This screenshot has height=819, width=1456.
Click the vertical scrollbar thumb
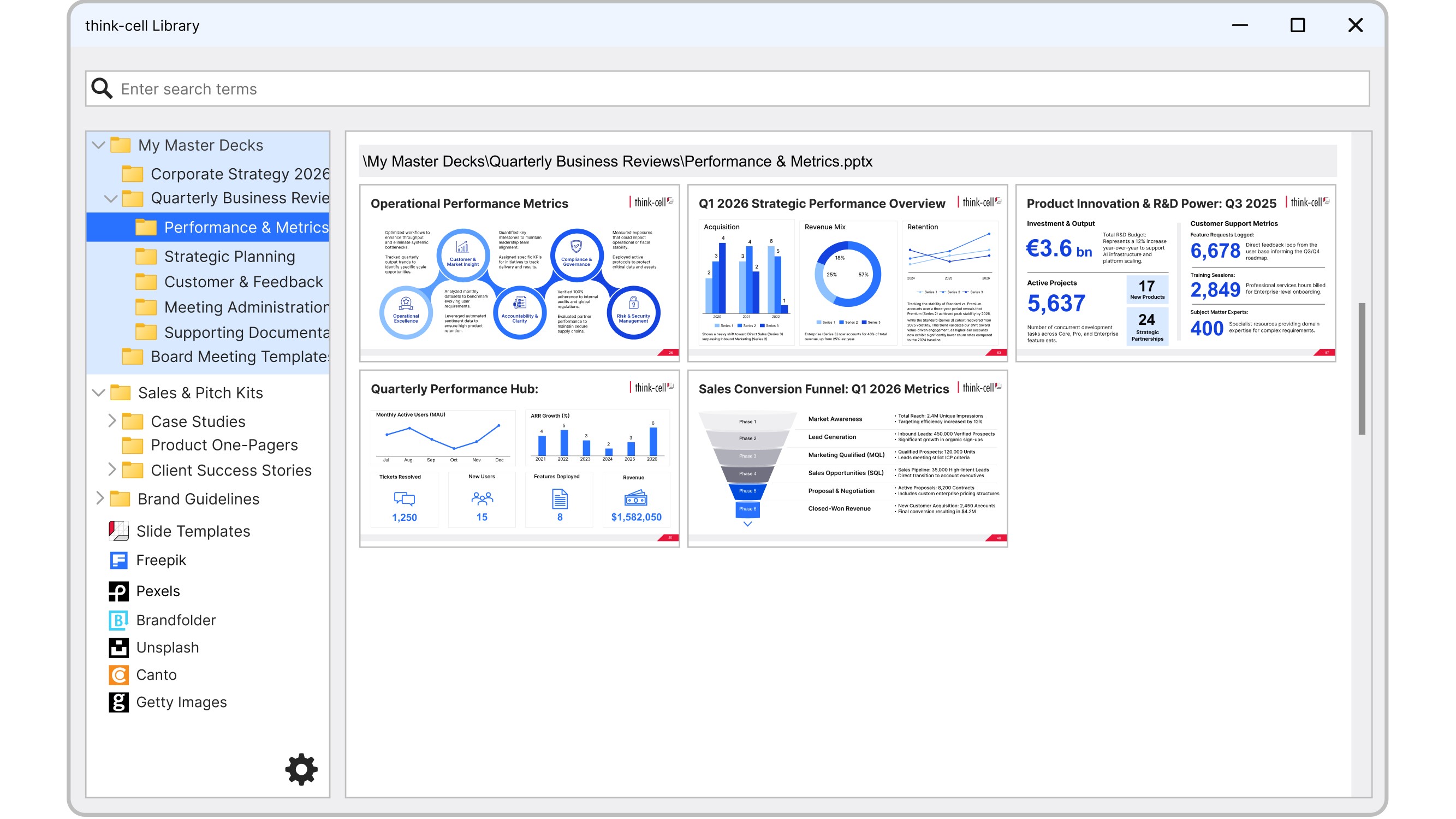coord(1362,369)
